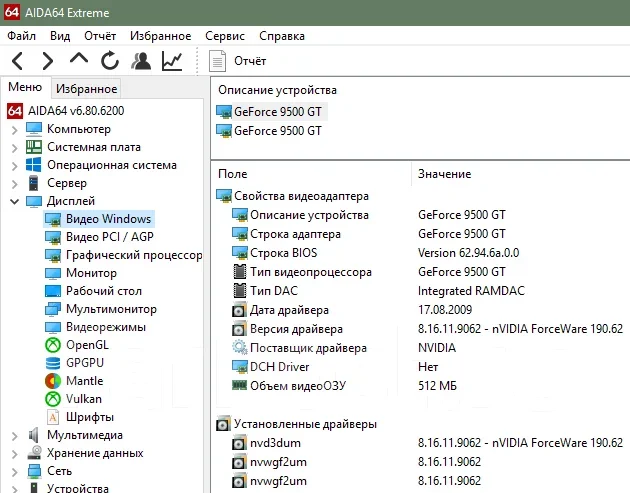Click the Объем видеоОЗУ memory chip icon
Image resolution: width=630 pixels, height=493 pixels.
tap(239, 385)
